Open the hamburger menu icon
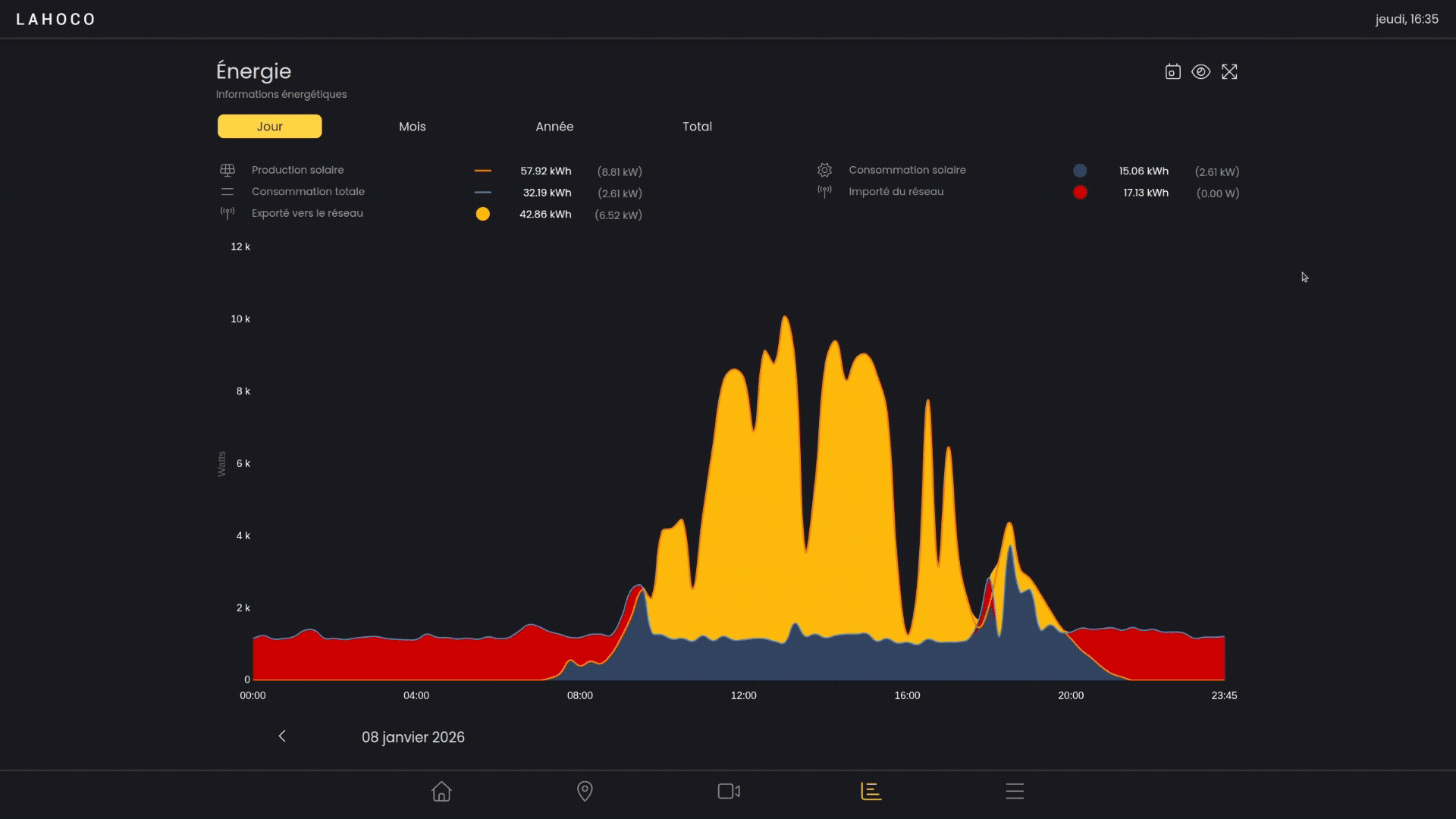The height and width of the screenshot is (819, 1456). [x=1015, y=791]
